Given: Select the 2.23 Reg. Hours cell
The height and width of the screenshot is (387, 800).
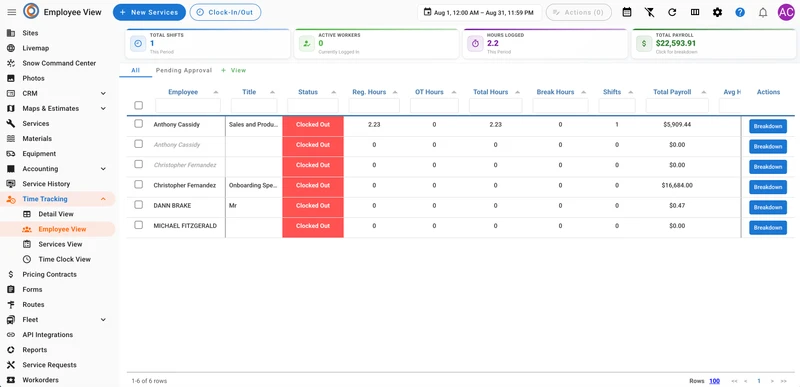Looking at the screenshot, I should 374,124.
